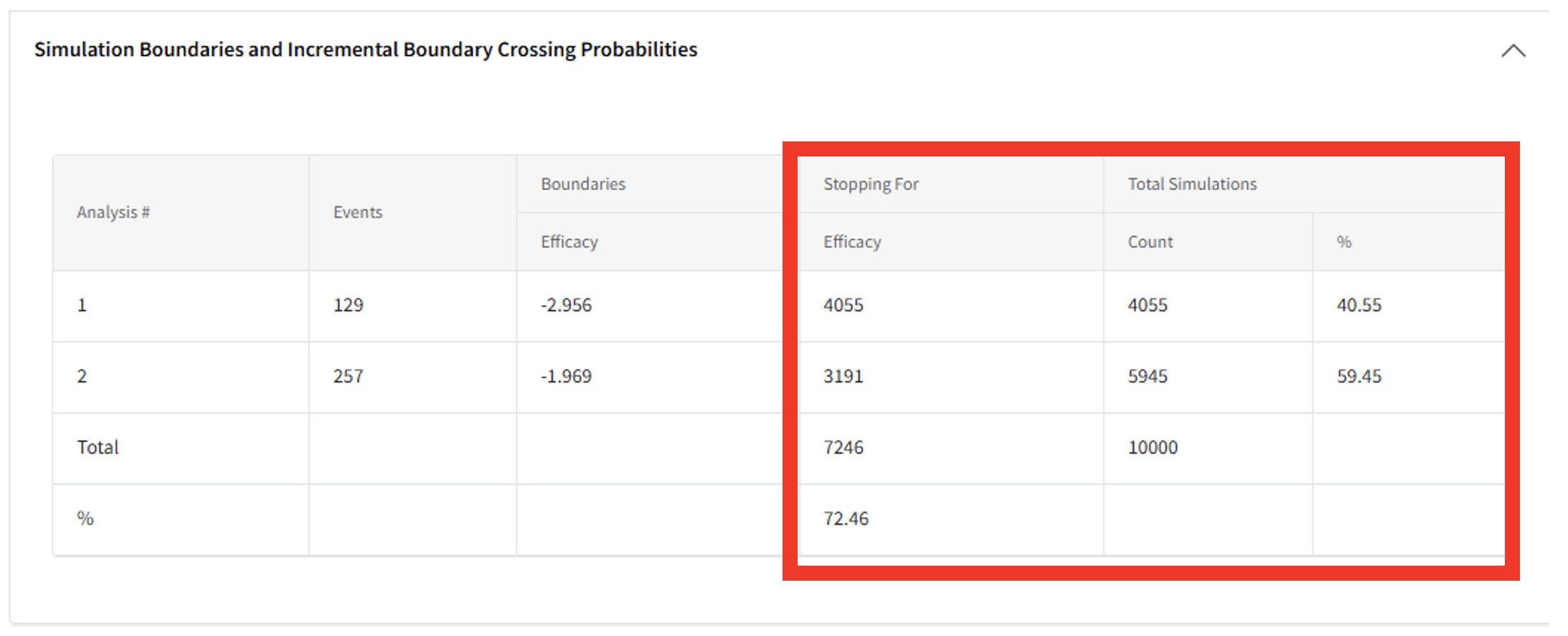The image size is (1568, 636).
Task: Click the Stopping For Efficacy value 3191
Action: [843, 376]
